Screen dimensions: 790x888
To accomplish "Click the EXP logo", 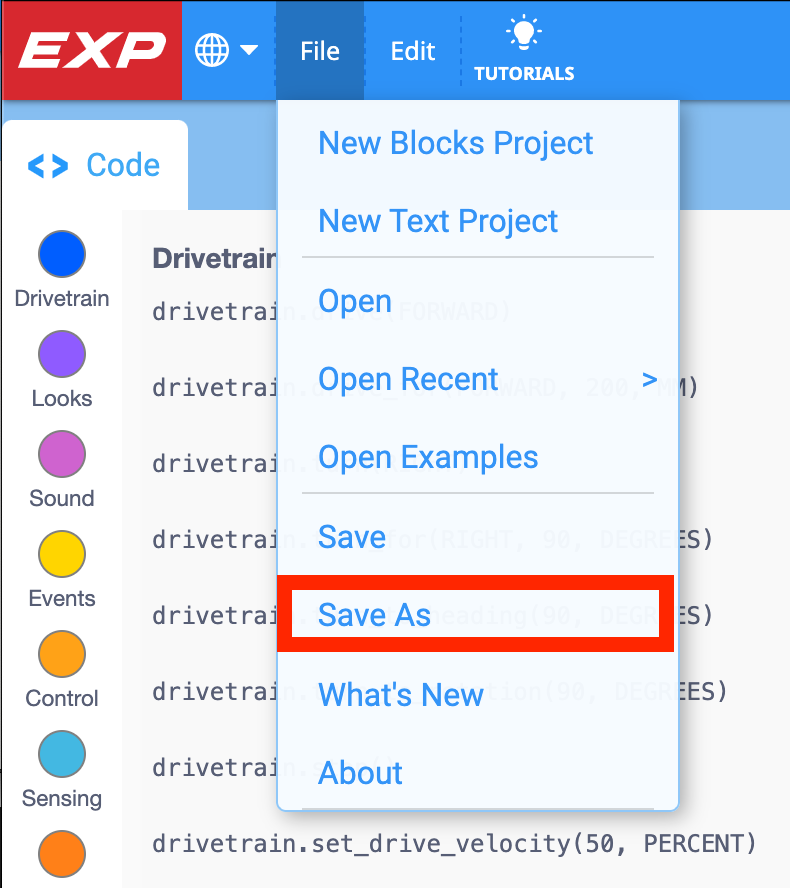I will pyautogui.click(x=92, y=50).
